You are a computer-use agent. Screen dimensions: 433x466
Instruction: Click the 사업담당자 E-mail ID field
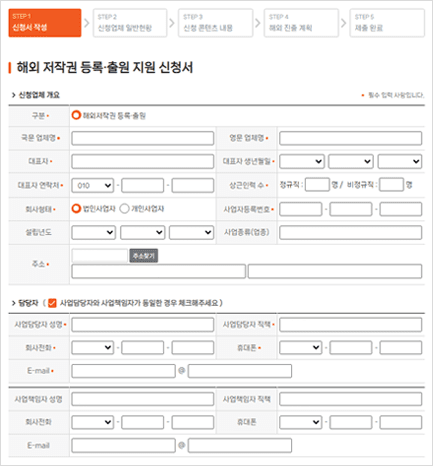(123, 371)
